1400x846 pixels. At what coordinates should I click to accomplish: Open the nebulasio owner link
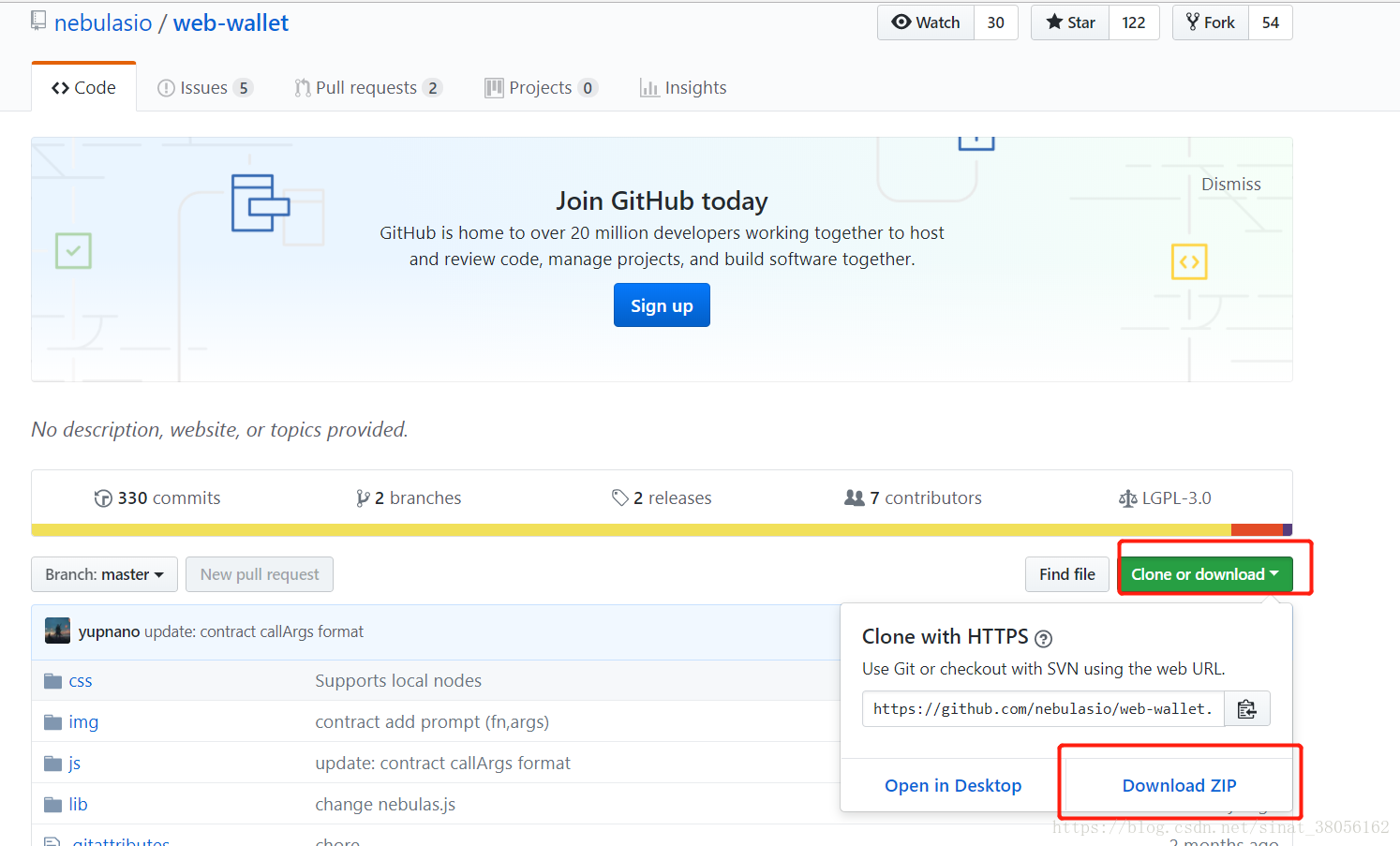click(103, 23)
